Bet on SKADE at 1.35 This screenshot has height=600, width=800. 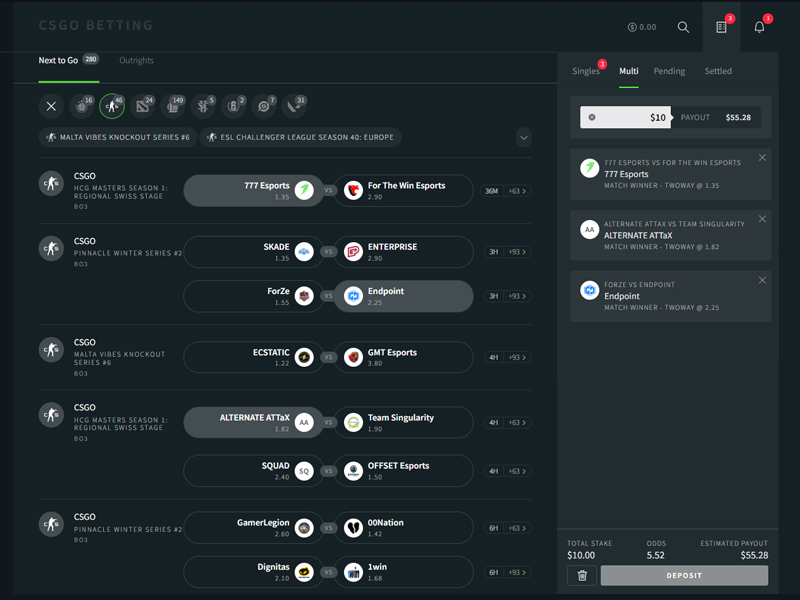click(254, 252)
